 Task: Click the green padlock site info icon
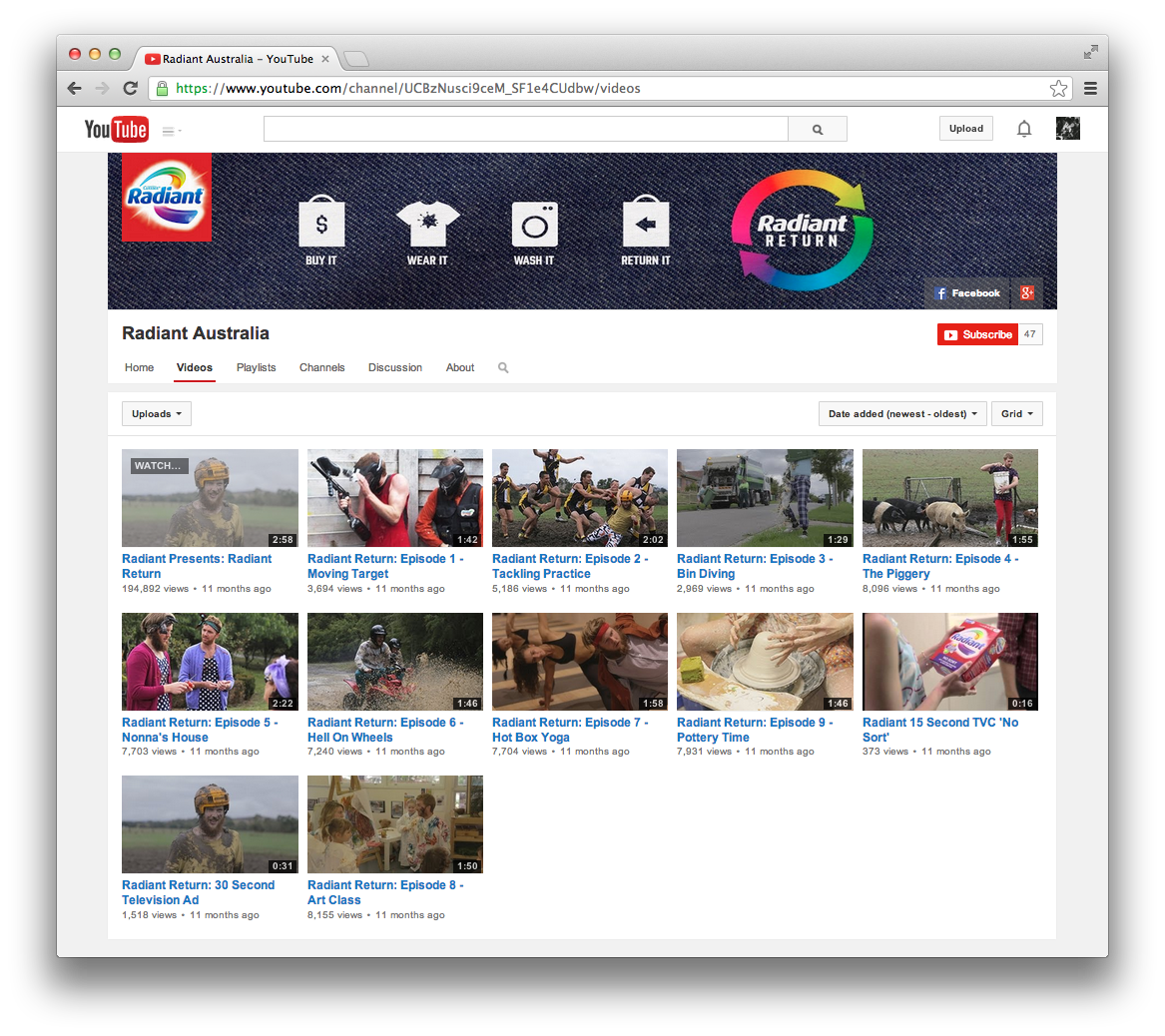162,89
